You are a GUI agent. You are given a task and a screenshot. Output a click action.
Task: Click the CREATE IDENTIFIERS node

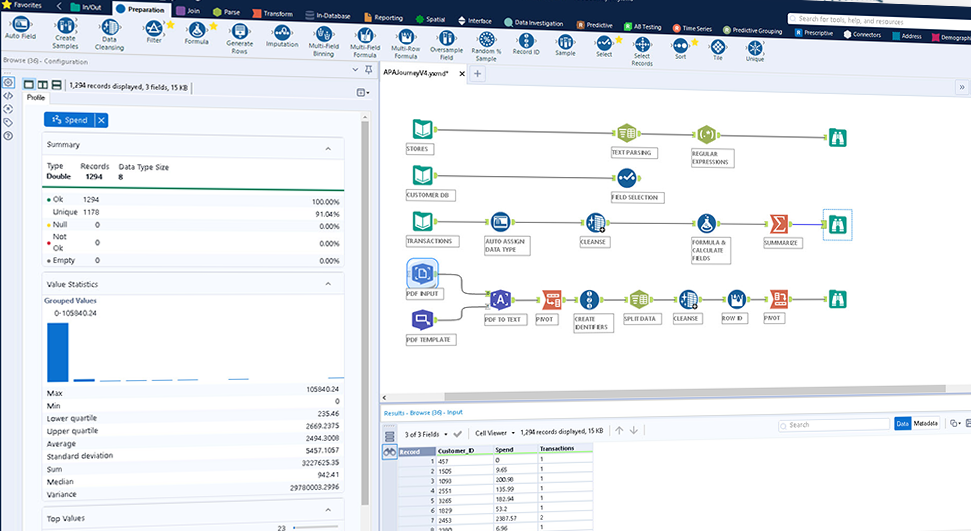(590, 300)
